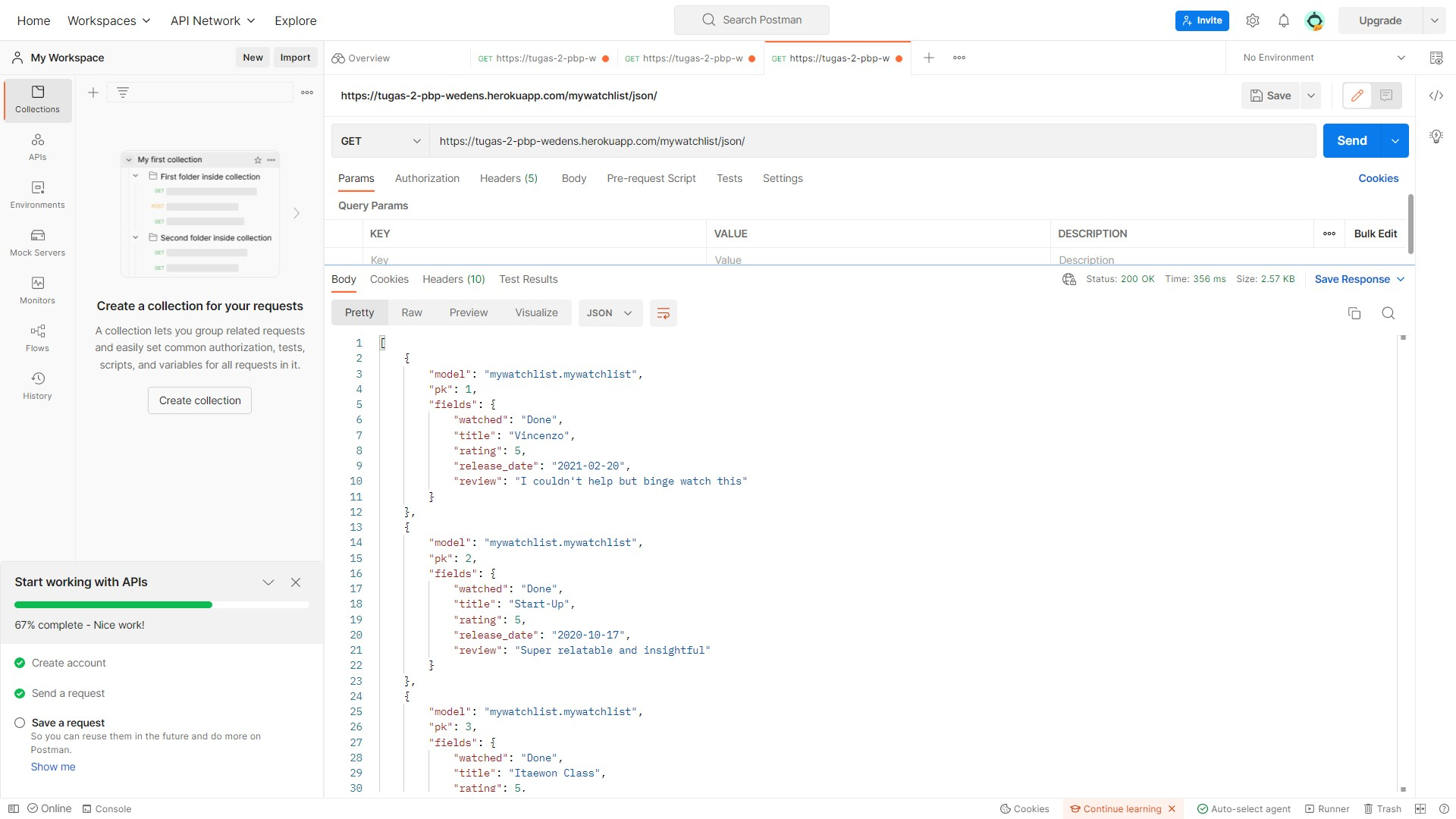
Task: Click the API onboarding progress bar
Action: 161,604
